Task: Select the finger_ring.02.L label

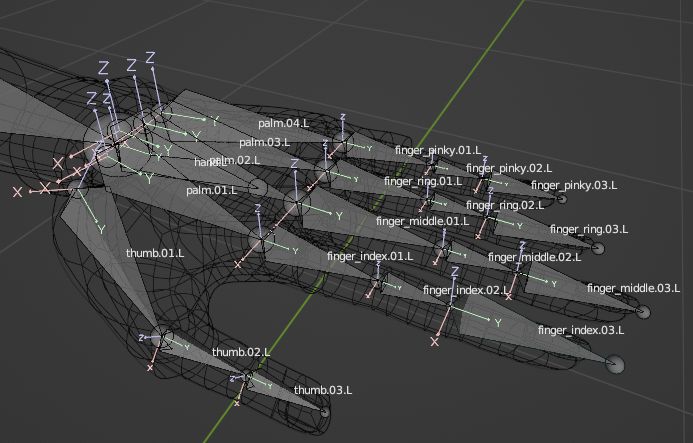Action: tap(505, 206)
